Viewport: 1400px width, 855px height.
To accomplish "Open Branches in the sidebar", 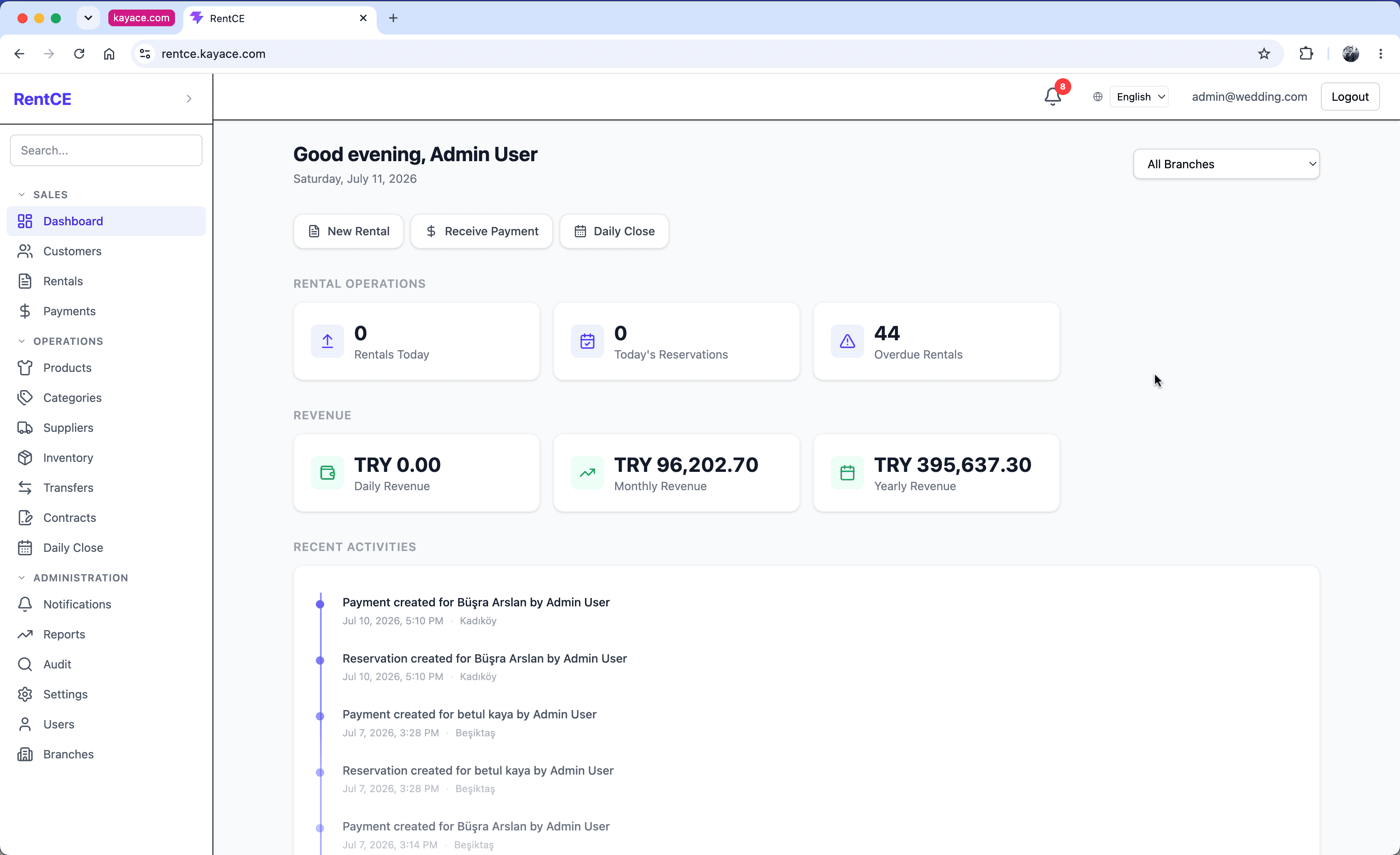I will tap(106, 755).
